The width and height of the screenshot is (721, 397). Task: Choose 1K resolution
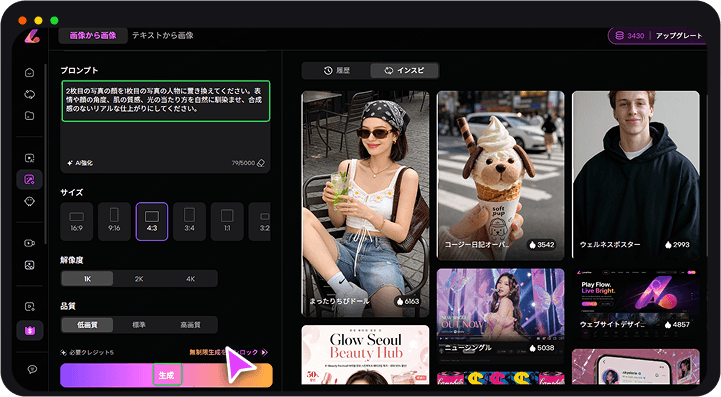point(87,279)
